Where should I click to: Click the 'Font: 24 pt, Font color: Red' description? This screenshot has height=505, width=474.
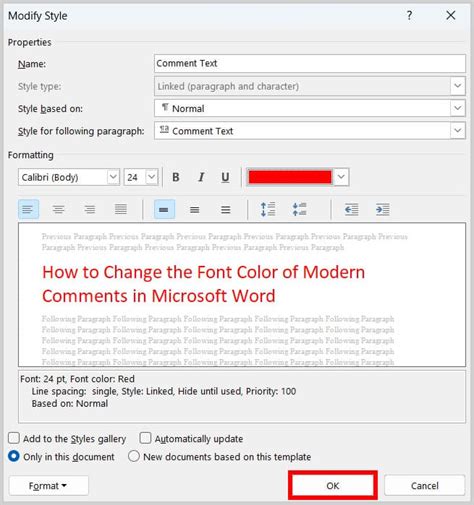[x=77, y=379]
